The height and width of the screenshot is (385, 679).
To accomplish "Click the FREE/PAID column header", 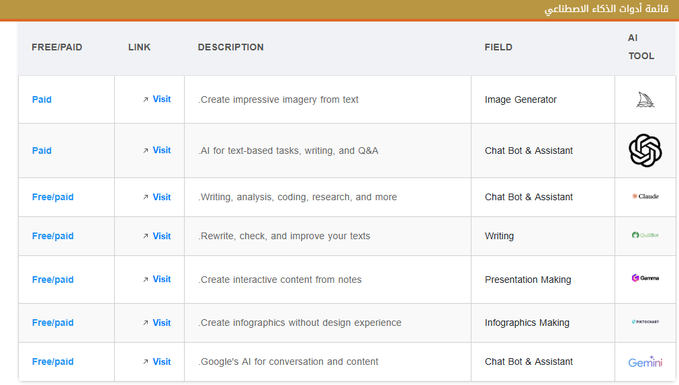I will [57, 47].
